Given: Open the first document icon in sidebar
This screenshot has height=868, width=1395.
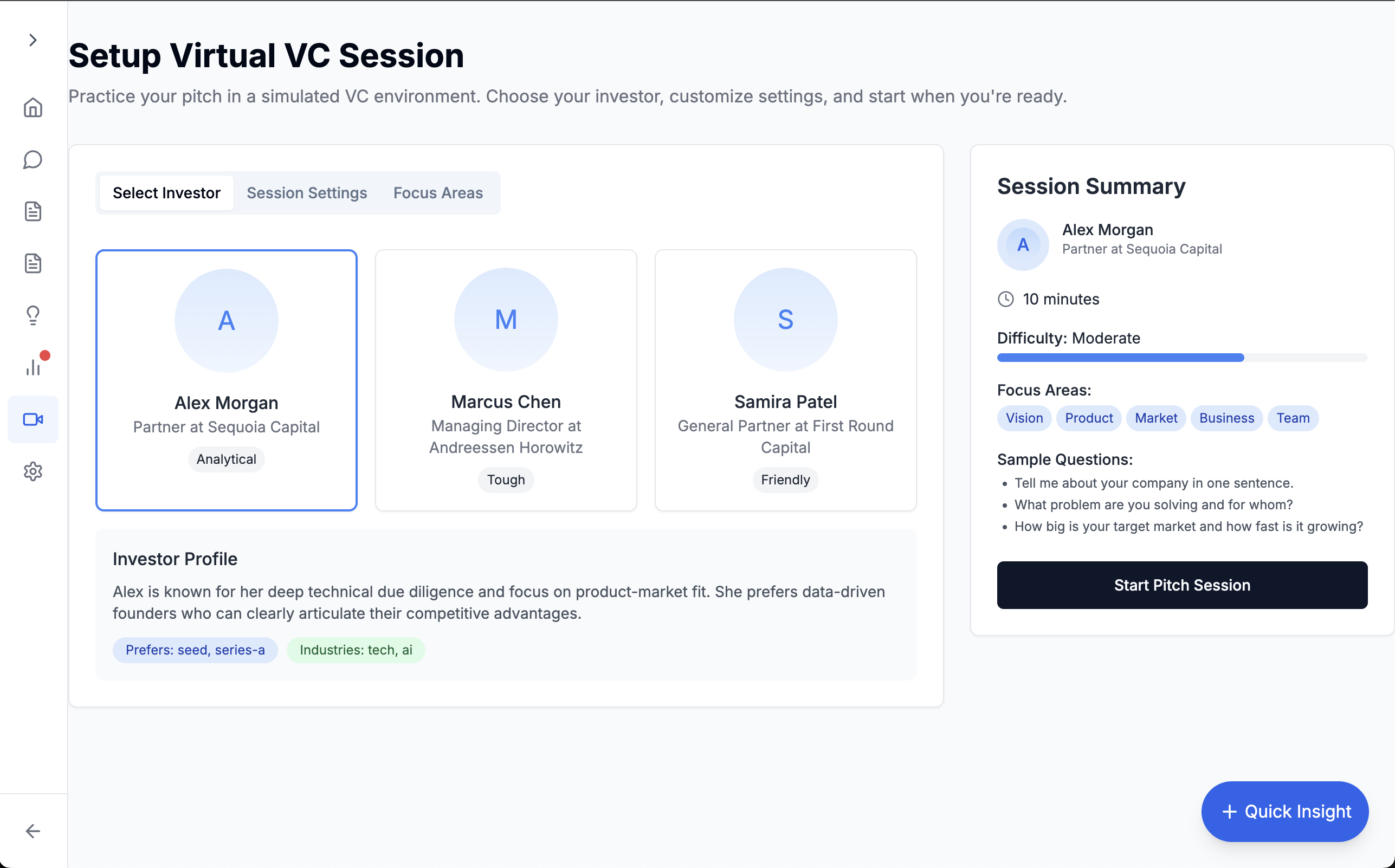Looking at the screenshot, I should click(x=33, y=211).
